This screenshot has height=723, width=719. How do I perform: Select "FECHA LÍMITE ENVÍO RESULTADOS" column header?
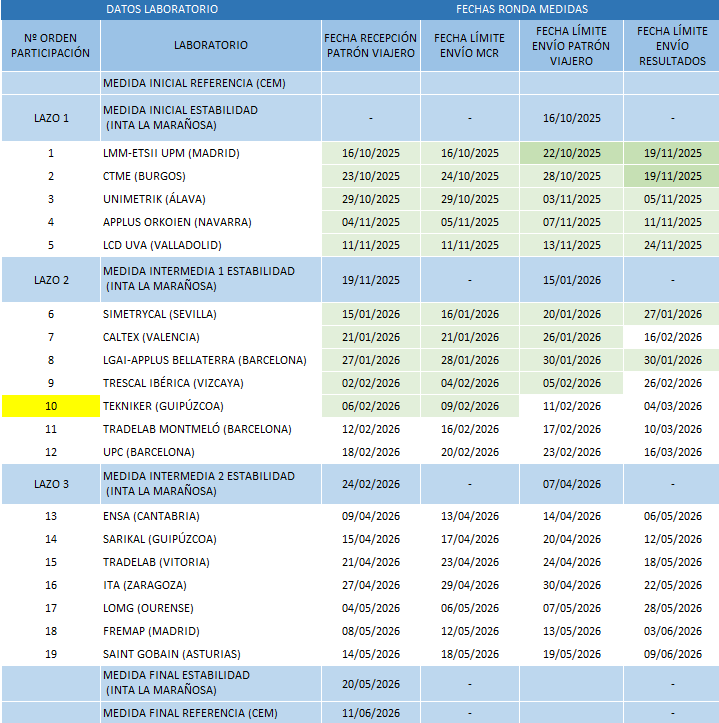pyautogui.click(x=672, y=46)
